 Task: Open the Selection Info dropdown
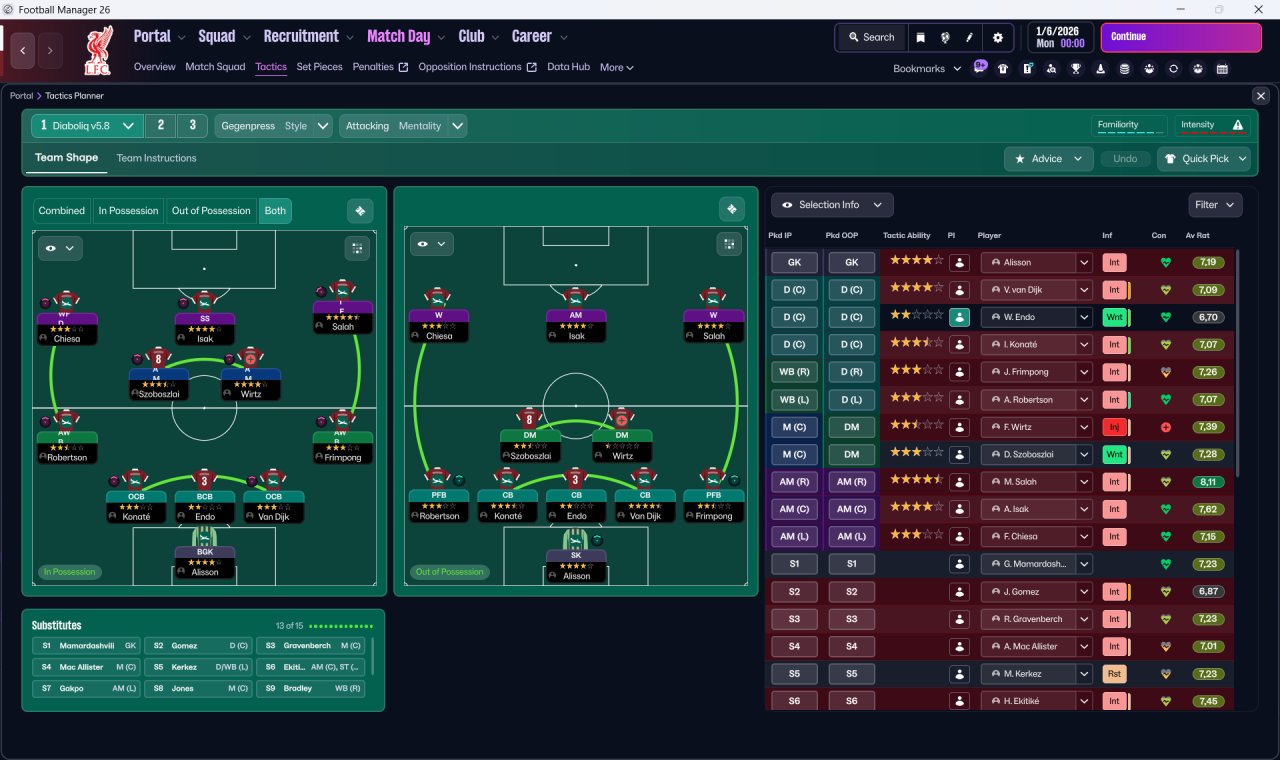(832, 205)
